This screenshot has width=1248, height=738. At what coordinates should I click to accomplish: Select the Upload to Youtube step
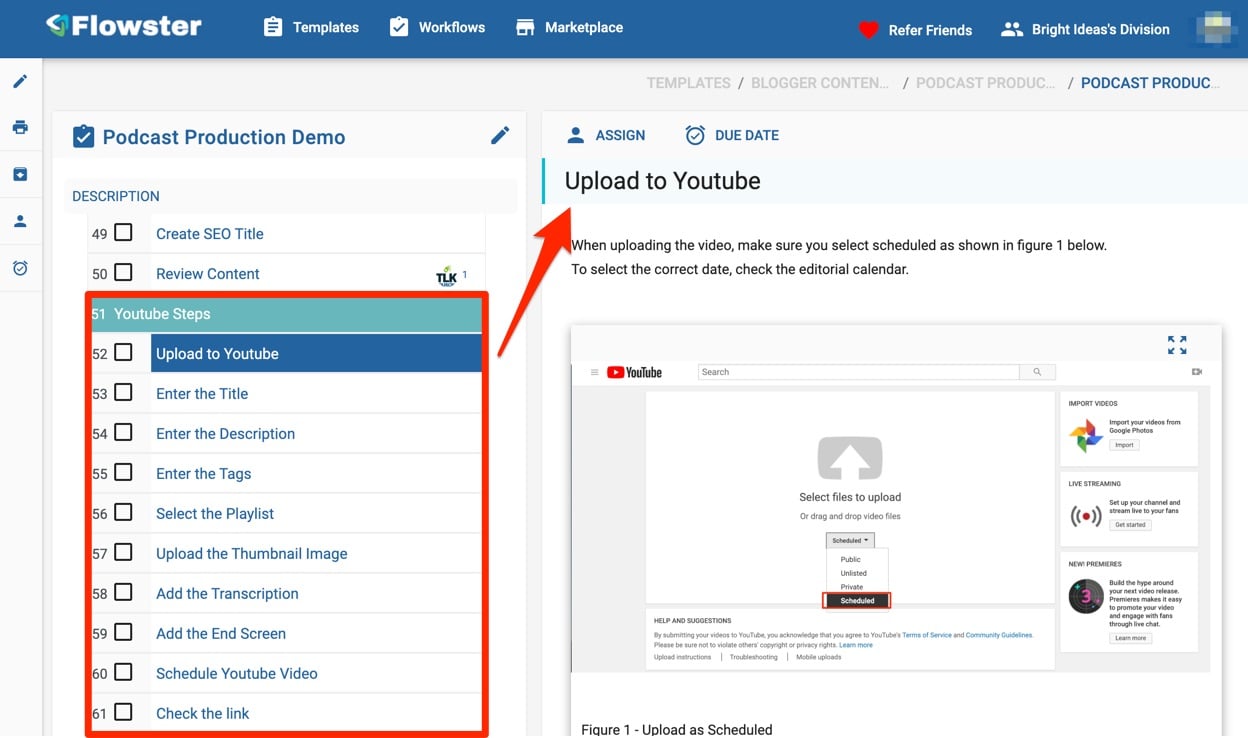pyautogui.click(x=316, y=353)
